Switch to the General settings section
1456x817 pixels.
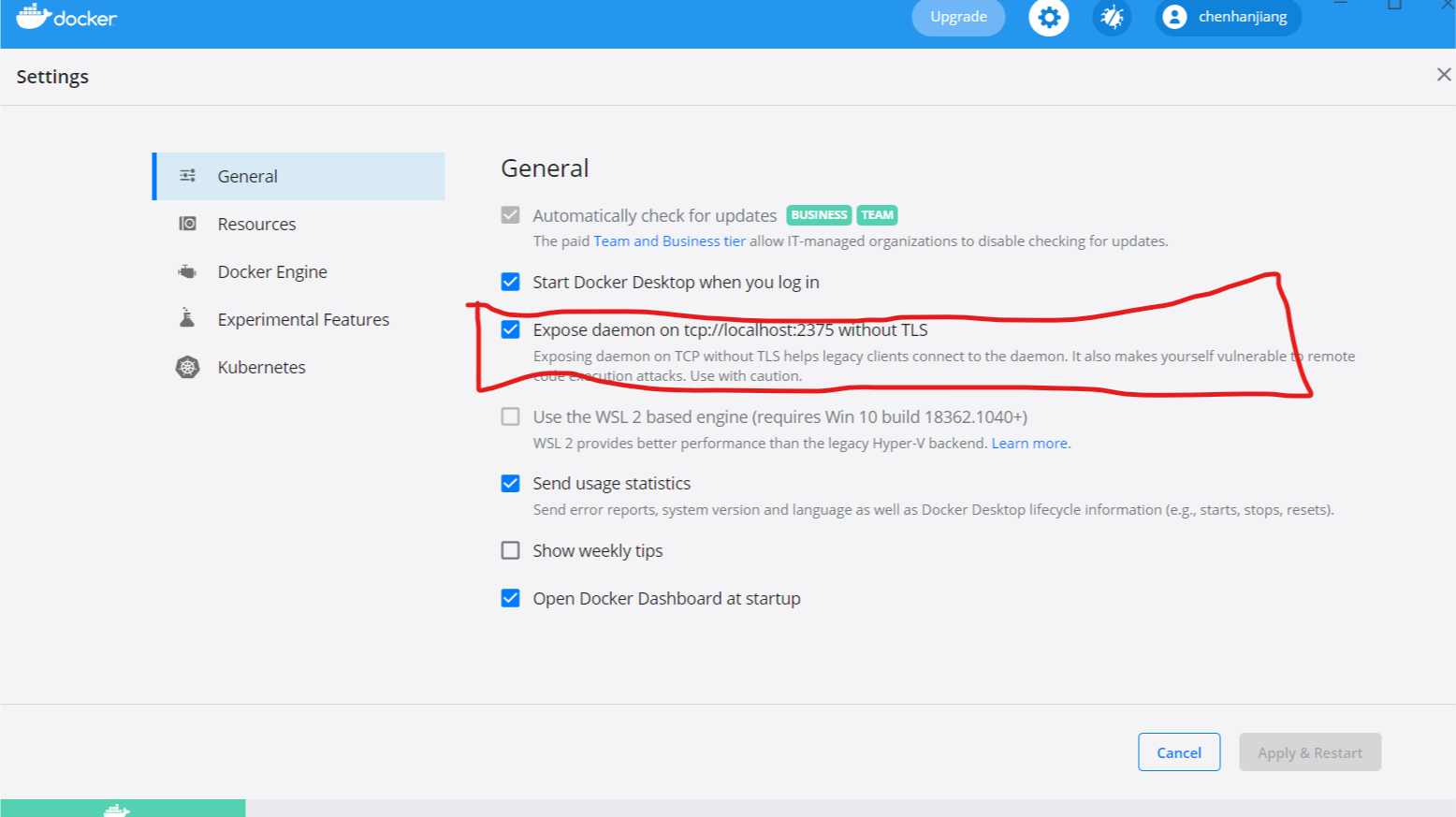tap(247, 175)
